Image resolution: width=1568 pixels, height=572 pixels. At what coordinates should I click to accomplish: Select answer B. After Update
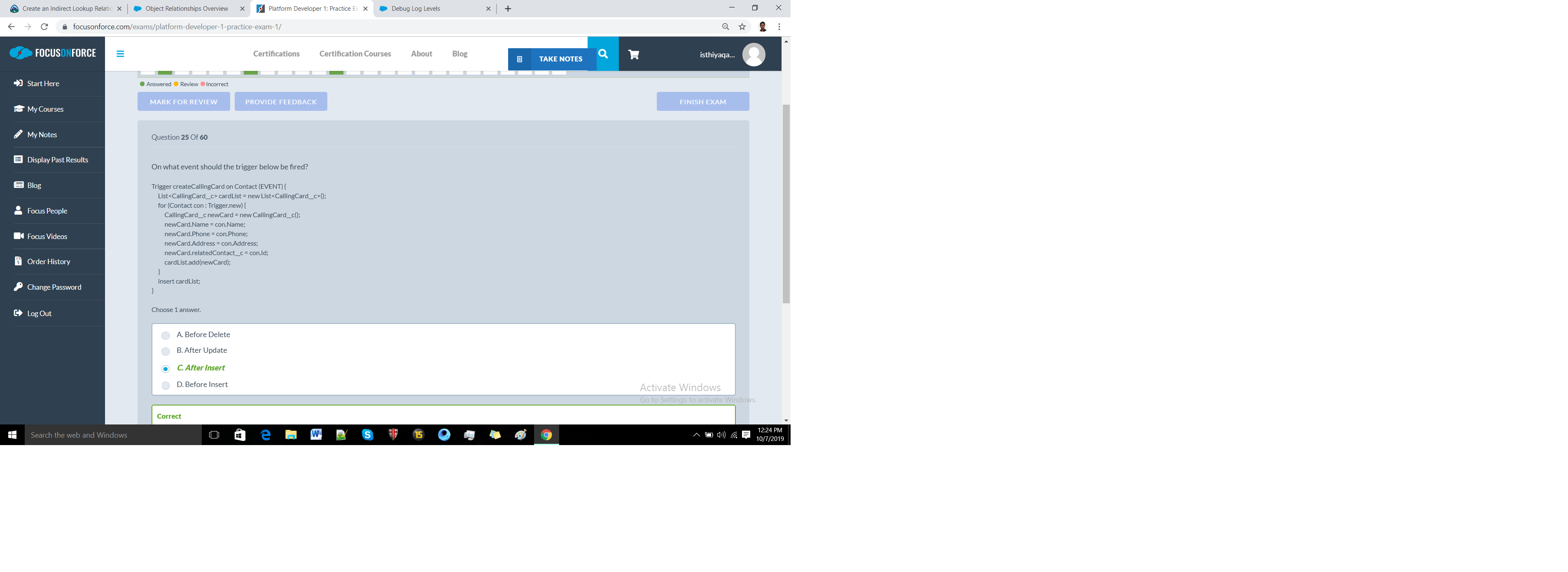(x=166, y=352)
